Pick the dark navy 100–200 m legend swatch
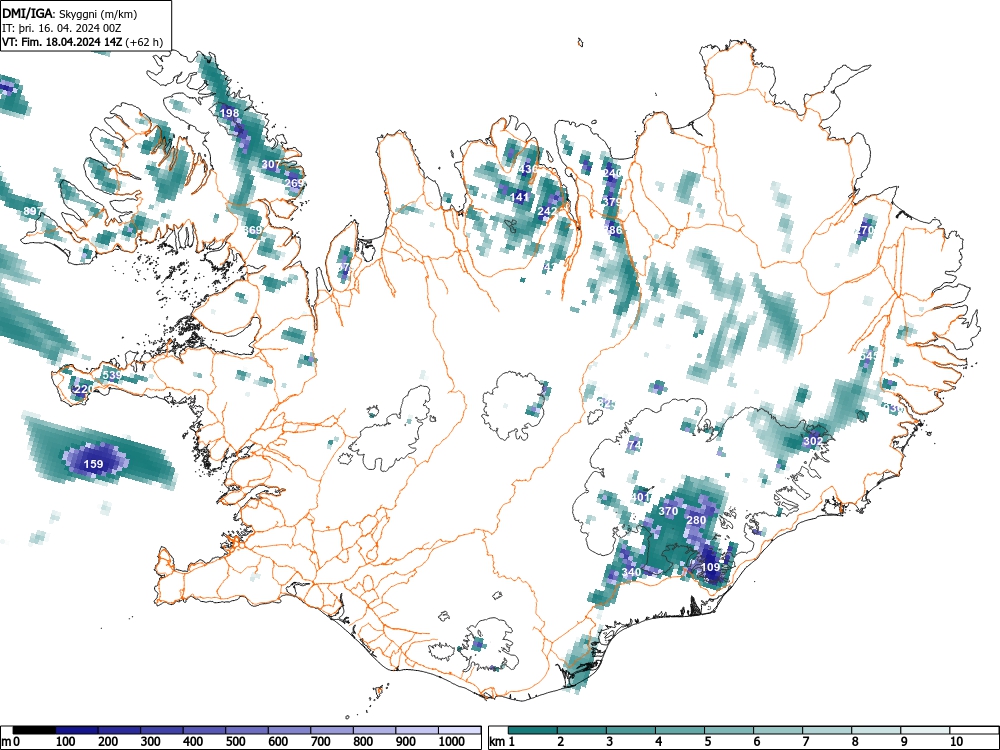The width and height of the screenshot is (1000, 750). (77, 730)
